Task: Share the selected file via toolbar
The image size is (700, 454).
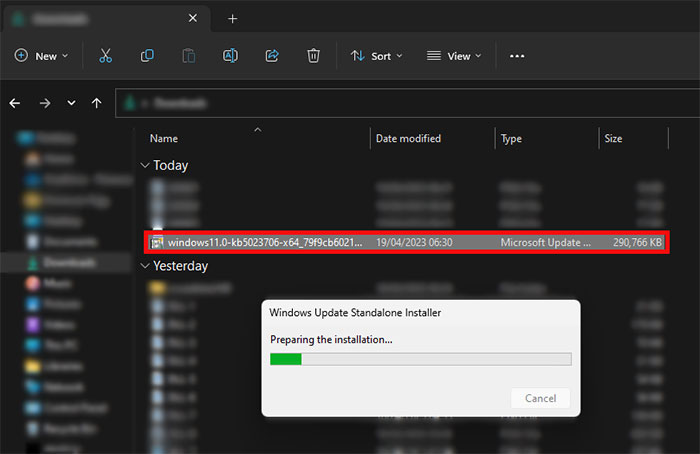Action: [272, 56]
